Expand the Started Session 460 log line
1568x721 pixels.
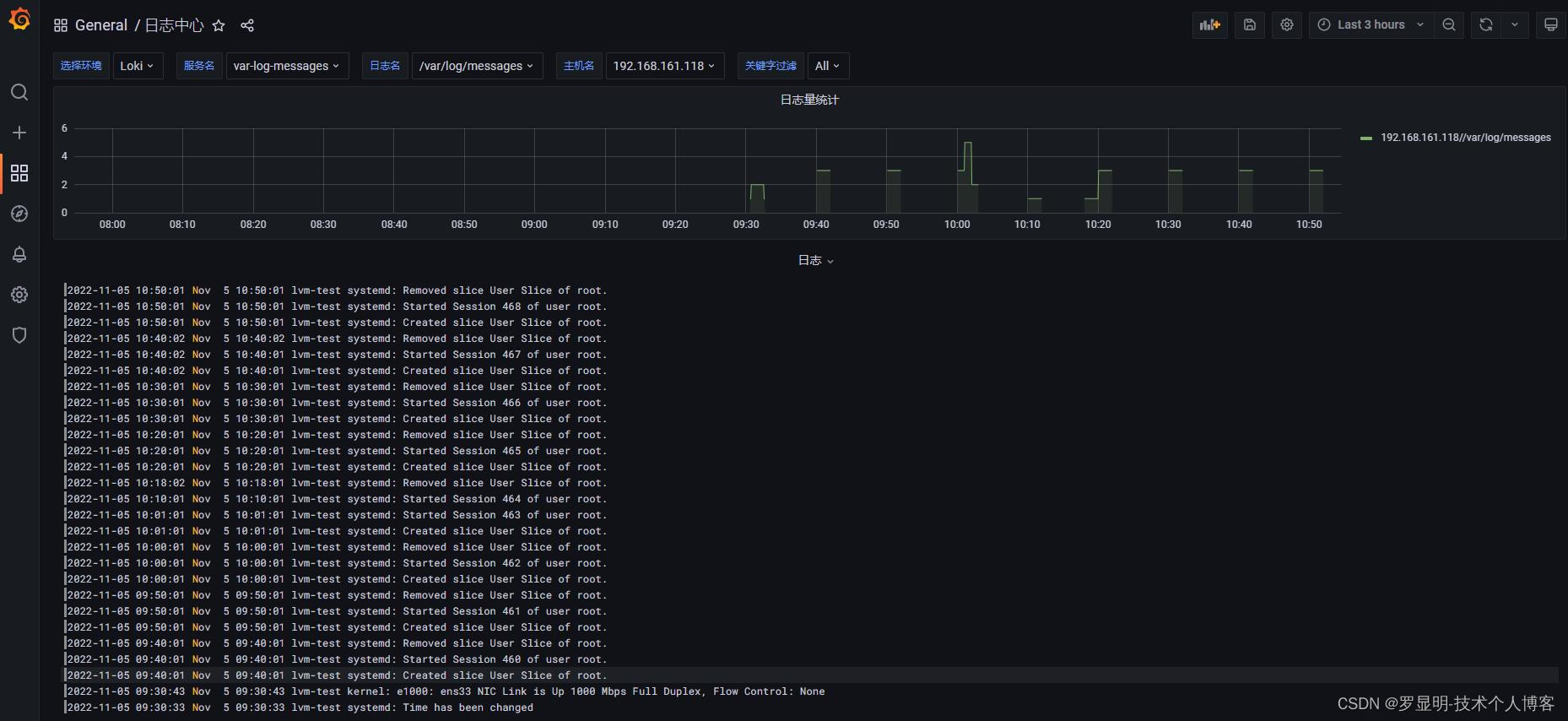(810, 659)
